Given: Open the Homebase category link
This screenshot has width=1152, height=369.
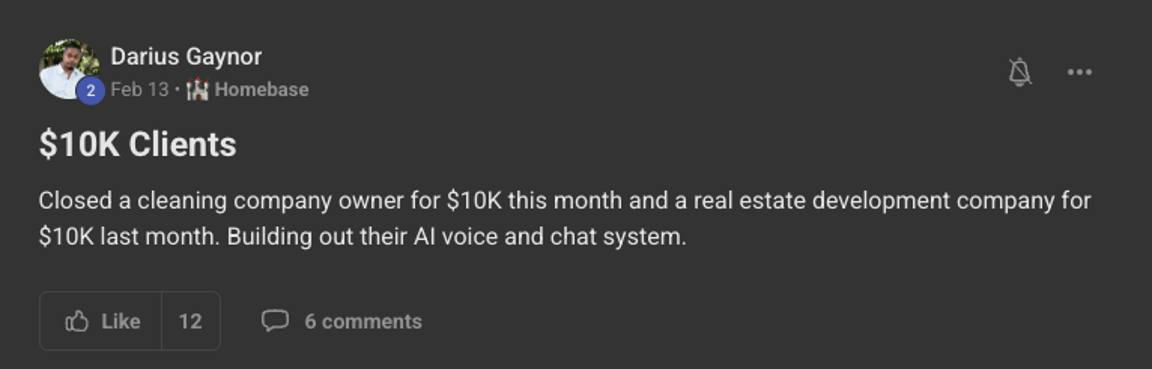Looking at the screenshot, I should [x=262, y=90].
